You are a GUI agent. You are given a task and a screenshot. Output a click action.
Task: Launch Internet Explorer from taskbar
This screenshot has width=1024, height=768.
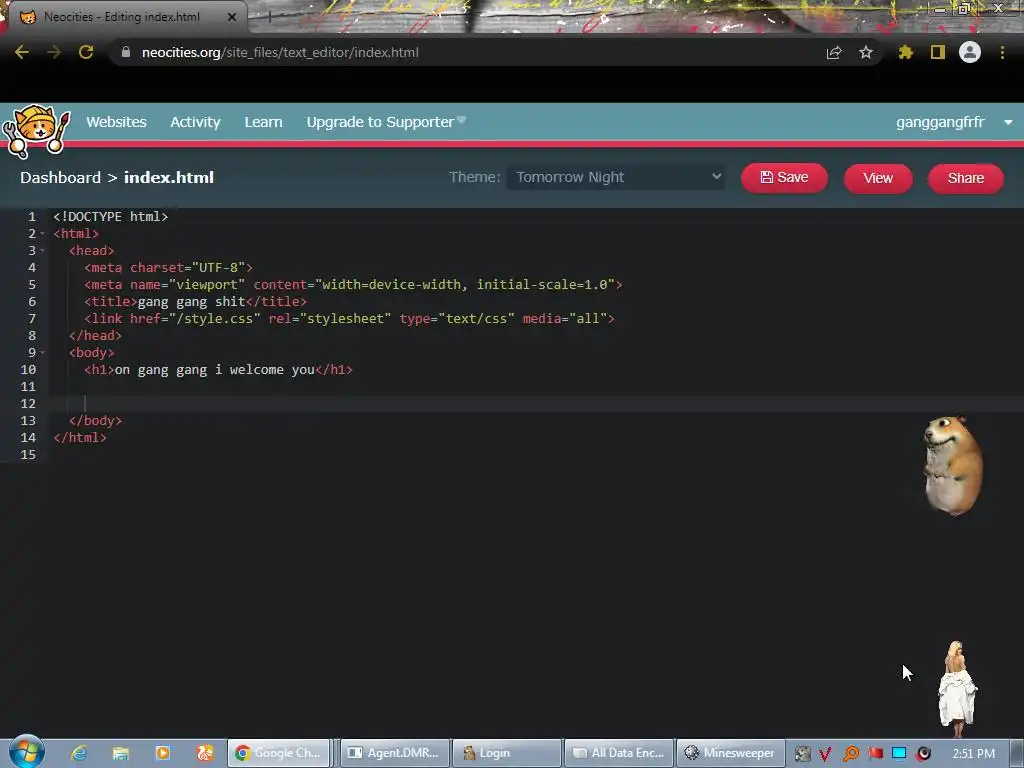[x=79, y=753]
